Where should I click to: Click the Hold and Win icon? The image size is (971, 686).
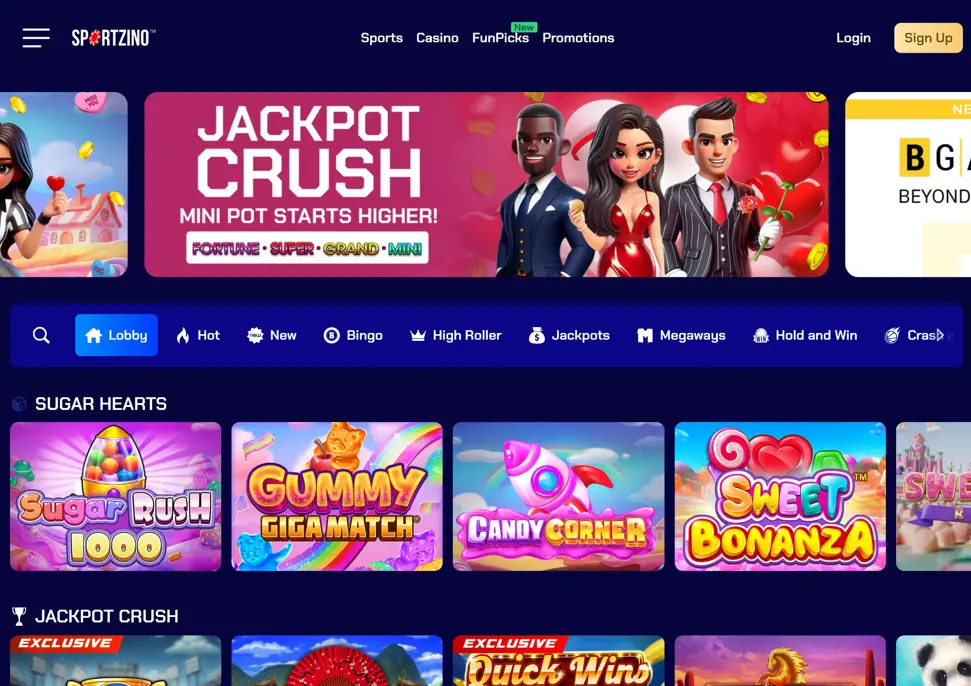pyautogui.click(x=760, y=335)
